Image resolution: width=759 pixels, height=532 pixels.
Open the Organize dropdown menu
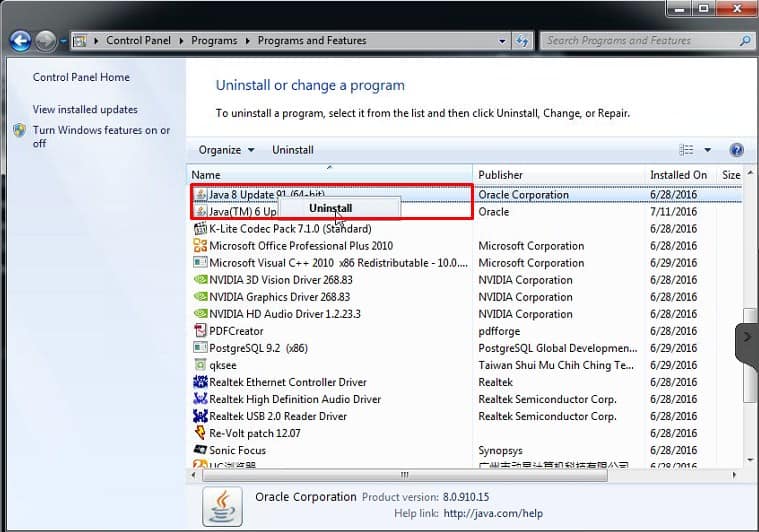tap(227, 150)
